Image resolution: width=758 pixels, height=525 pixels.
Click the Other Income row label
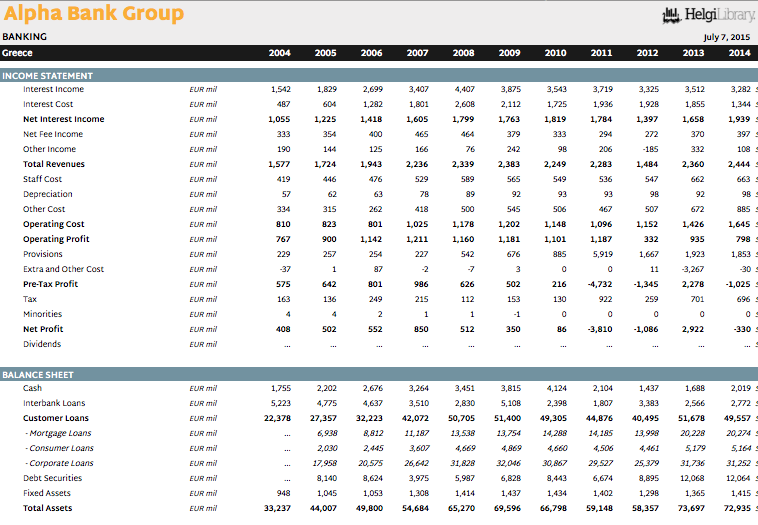[x=49, y=149]
